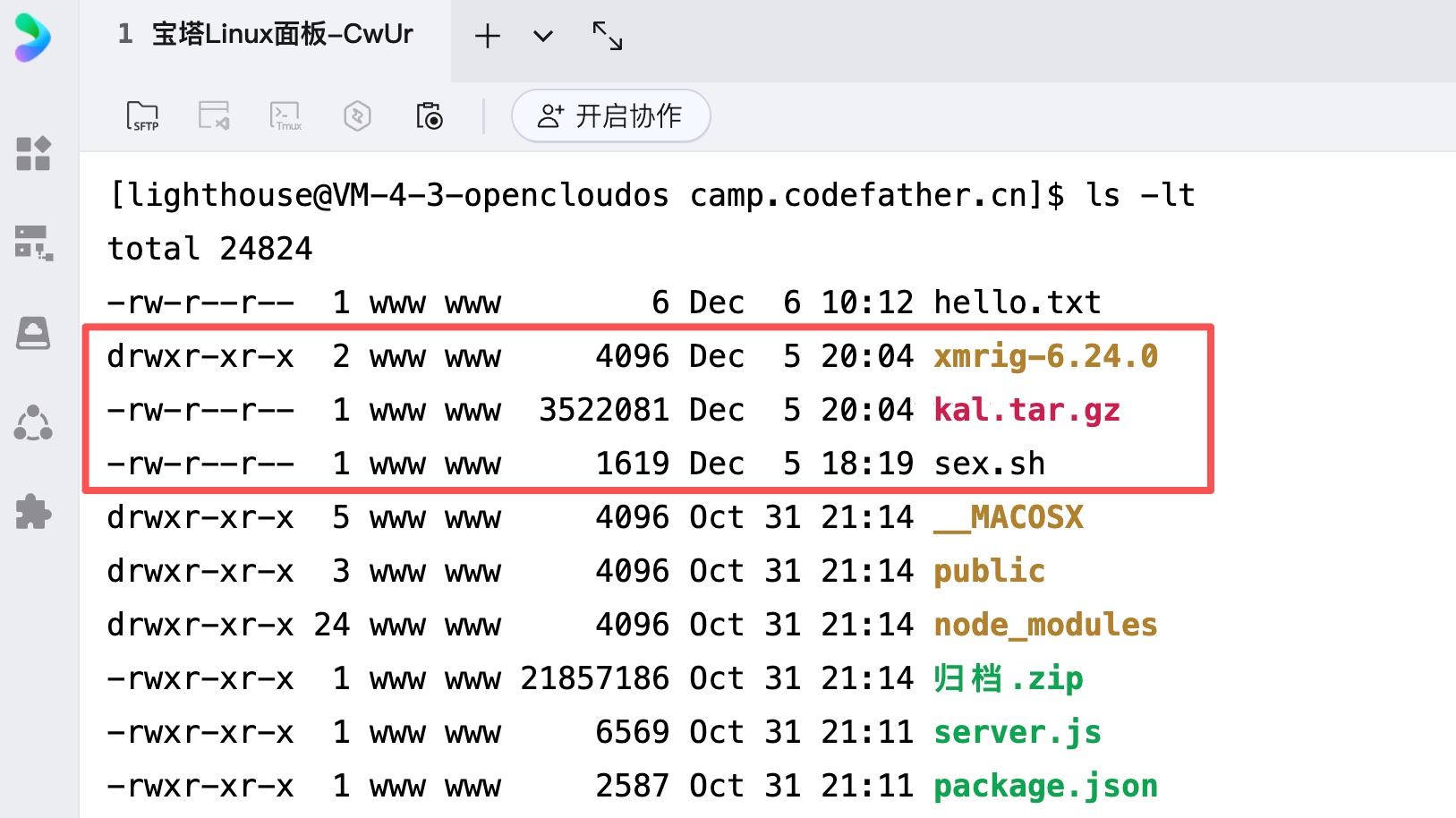Click the xmrig-6.24.0 directory name

(x=1045, y=356)
